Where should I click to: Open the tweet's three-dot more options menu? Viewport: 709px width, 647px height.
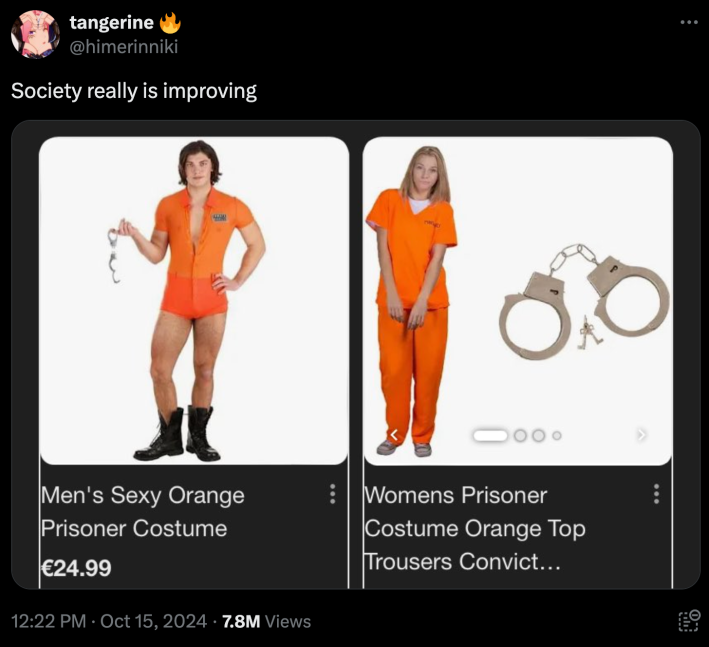(x=689, y=22)
